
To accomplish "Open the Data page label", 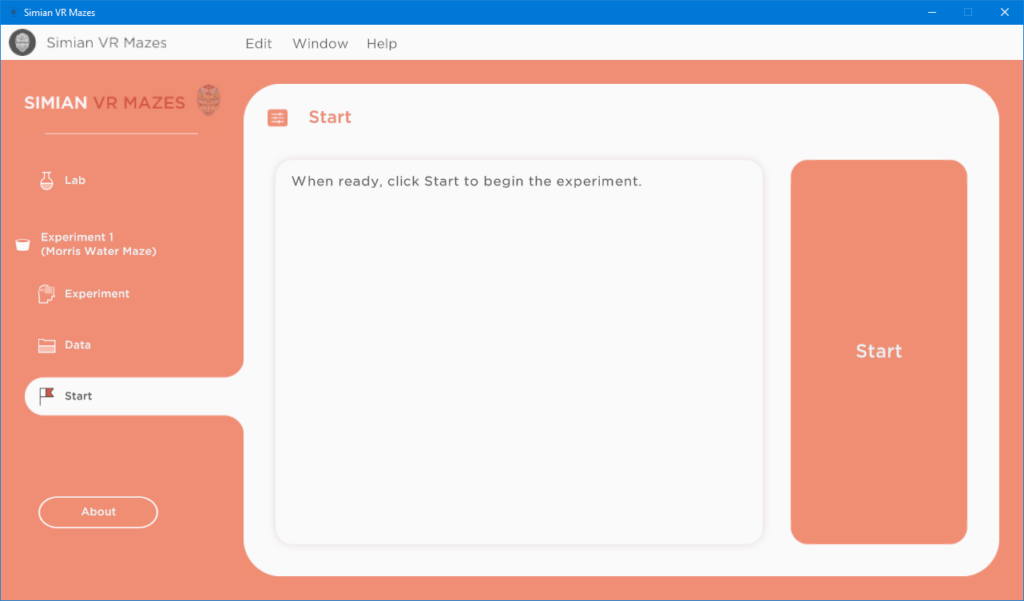I will point(78,345).
